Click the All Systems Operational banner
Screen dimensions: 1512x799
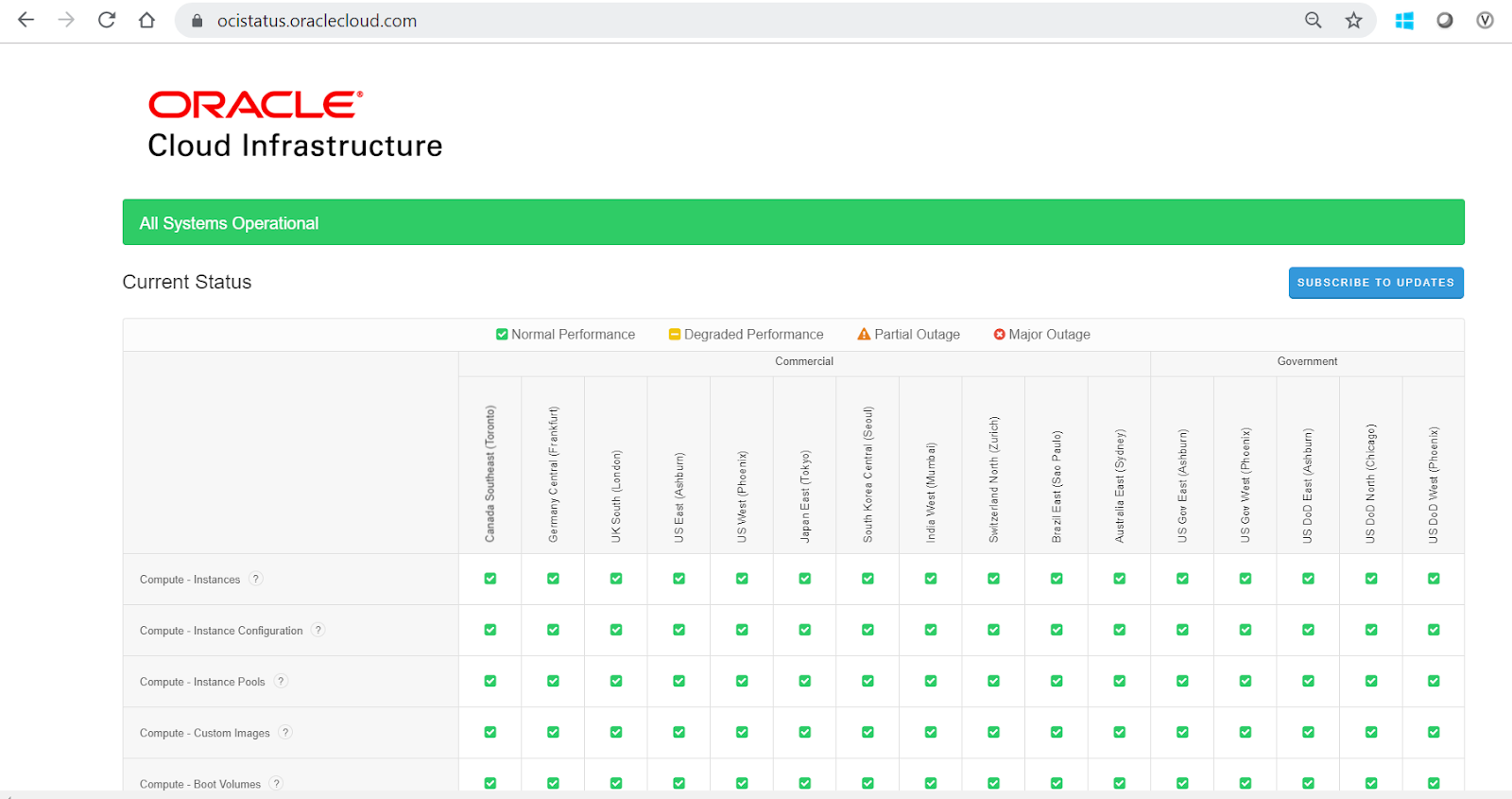794,222
